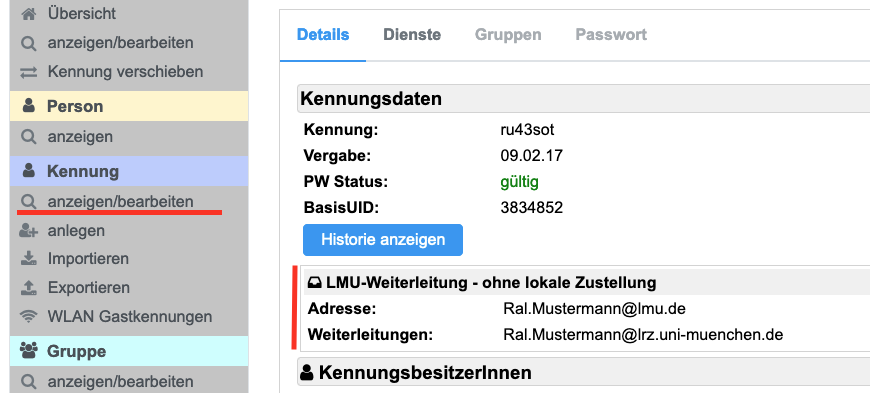Click the Historie anzeigen button
The image size is (870, 393).
(383, 240)
